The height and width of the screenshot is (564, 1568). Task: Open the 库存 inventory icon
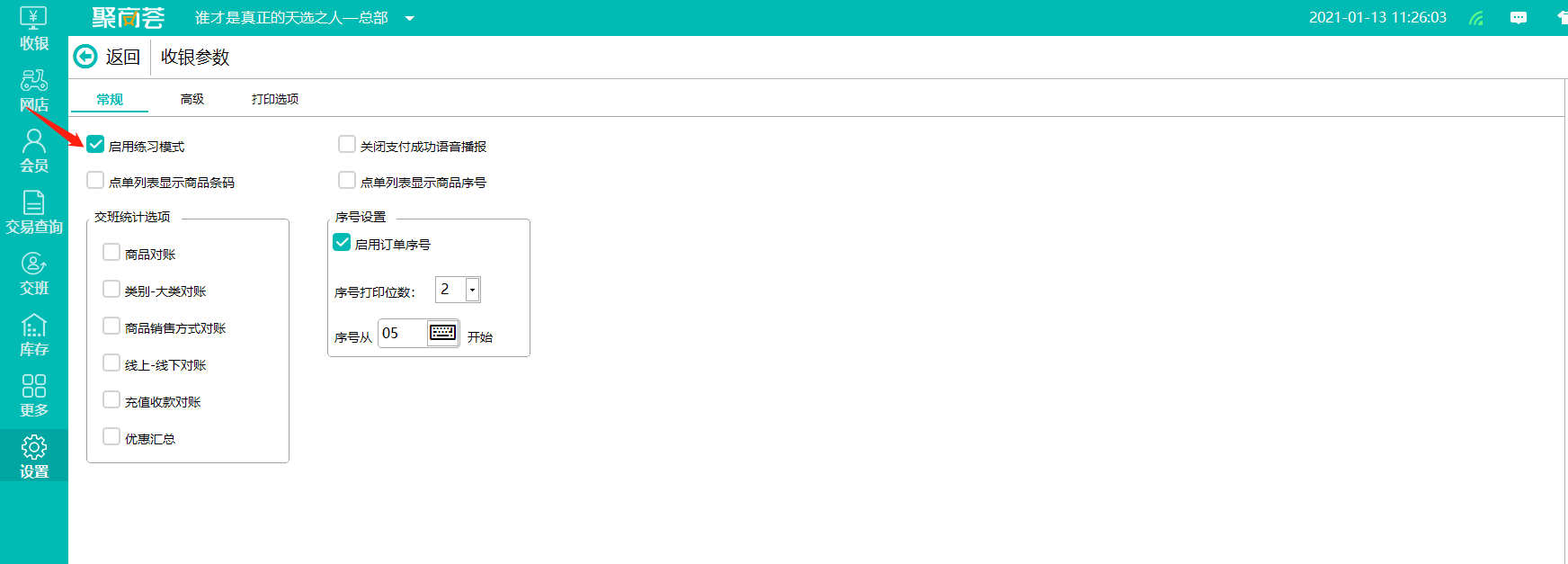(33, 335)
